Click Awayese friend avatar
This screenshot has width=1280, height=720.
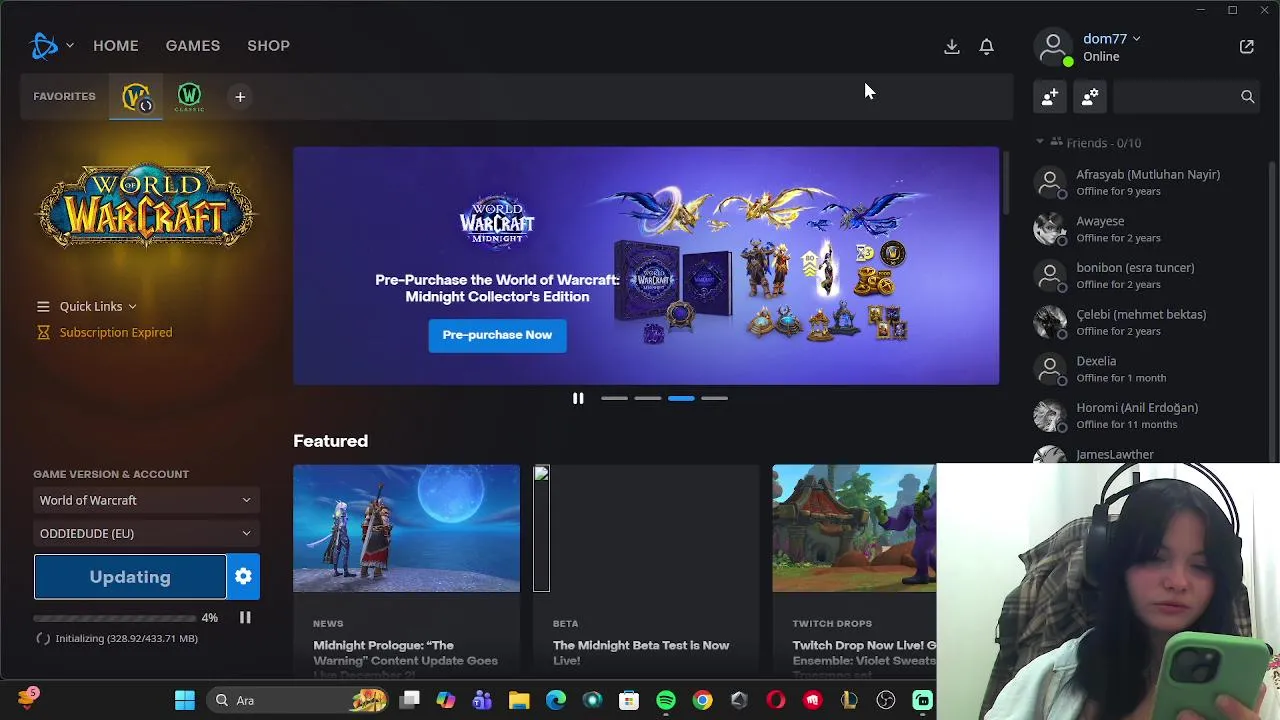[x=1050, y=229]
